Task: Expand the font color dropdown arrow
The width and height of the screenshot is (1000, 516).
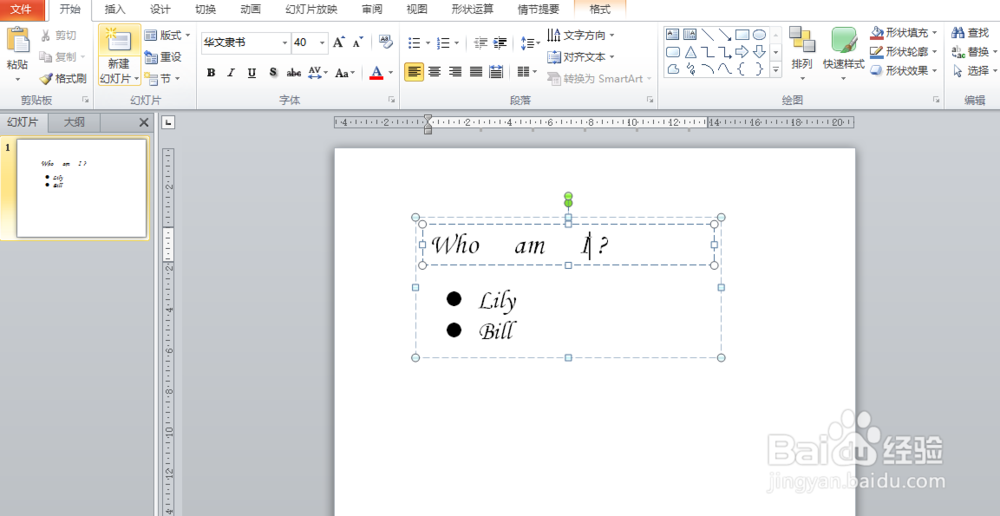Action: [391, 73]
